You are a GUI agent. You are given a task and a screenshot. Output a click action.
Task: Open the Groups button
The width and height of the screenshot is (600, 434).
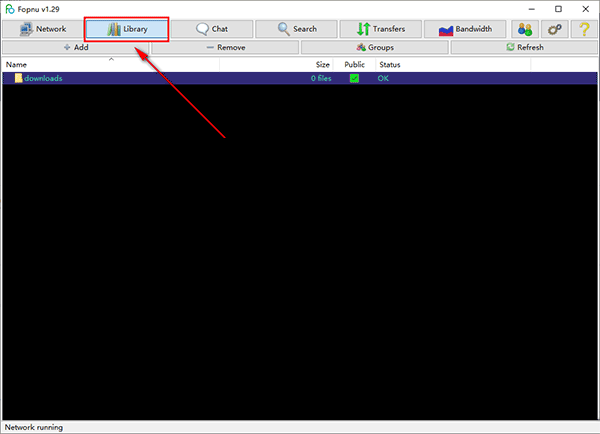[374, 47]
